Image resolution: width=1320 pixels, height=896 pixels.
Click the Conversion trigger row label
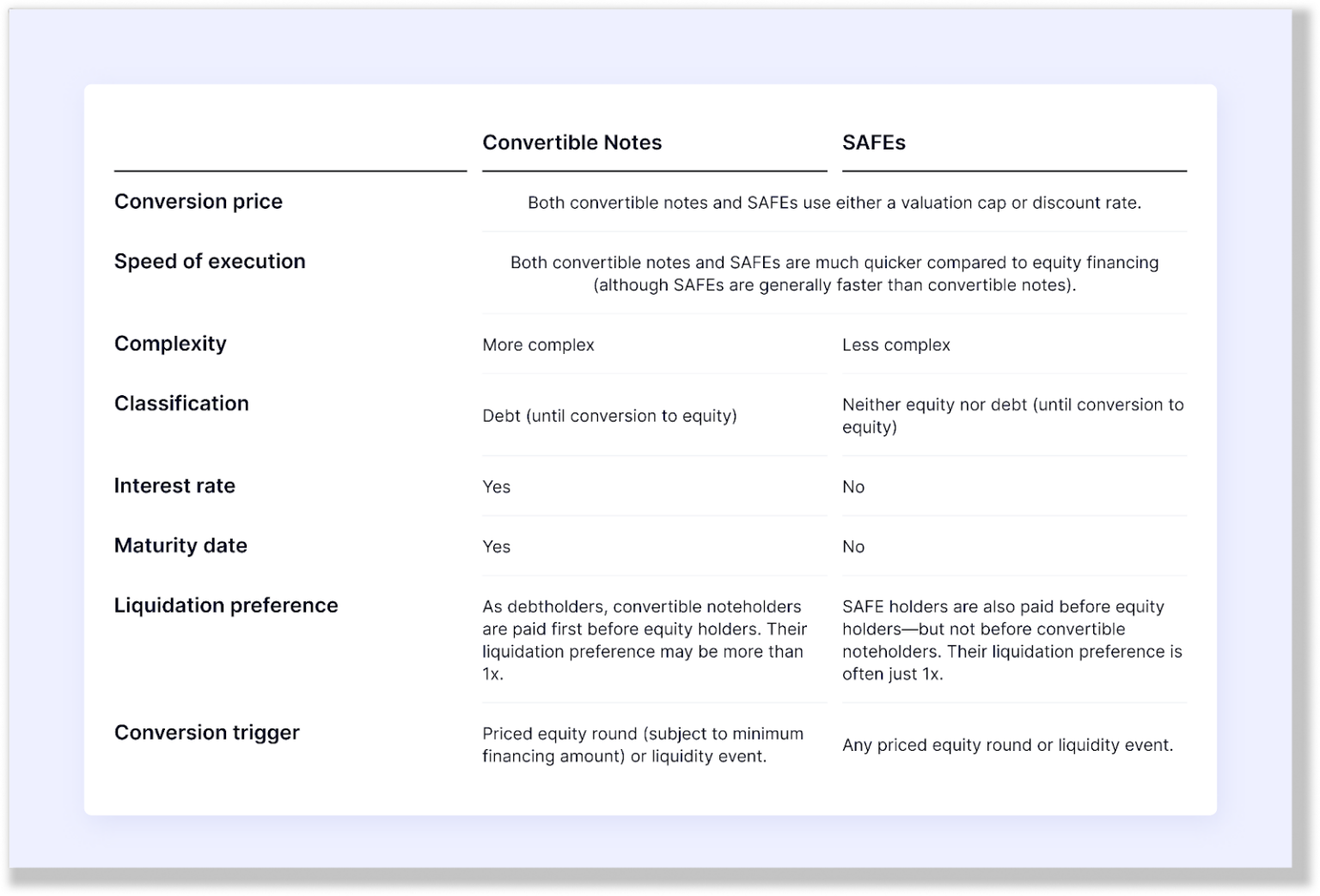point(207,733)
